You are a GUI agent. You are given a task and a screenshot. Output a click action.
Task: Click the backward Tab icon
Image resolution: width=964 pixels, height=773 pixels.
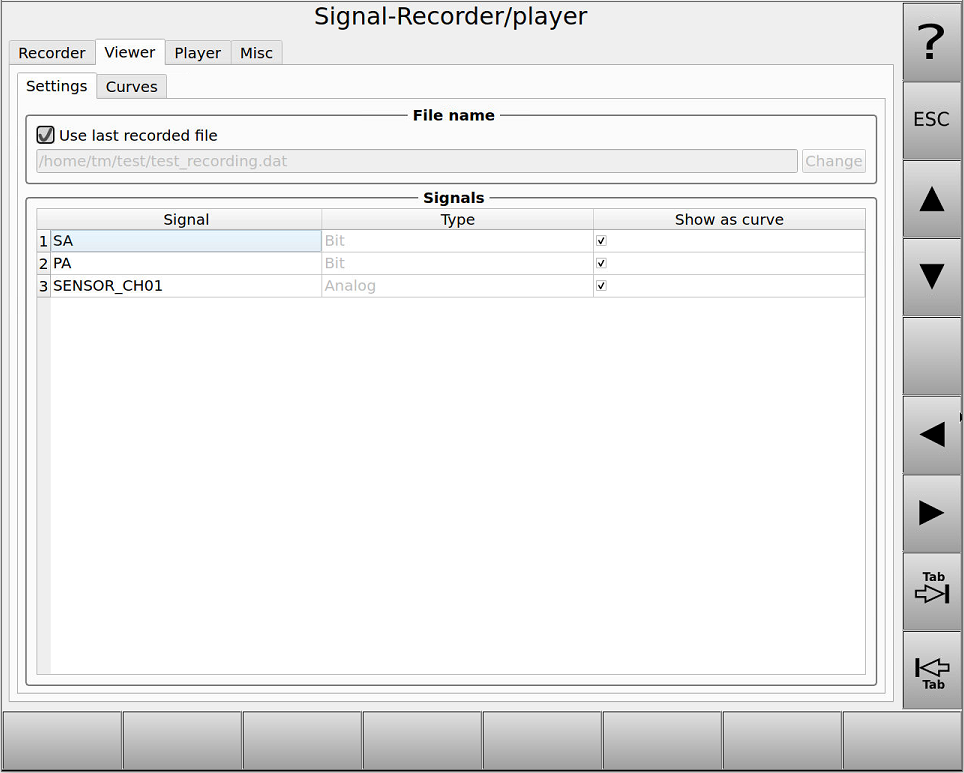click(931, 669)
